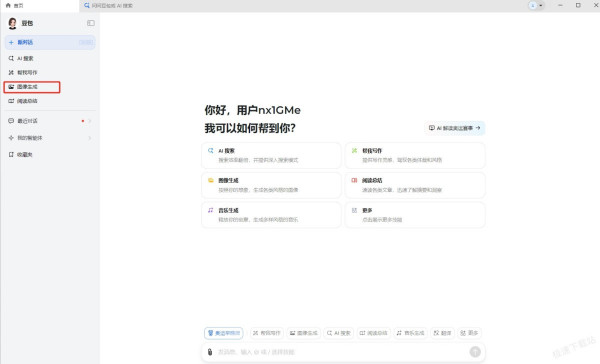
Task: Collapse the sidebar with the panel toggle icon
Action: (x=91, y=23)
